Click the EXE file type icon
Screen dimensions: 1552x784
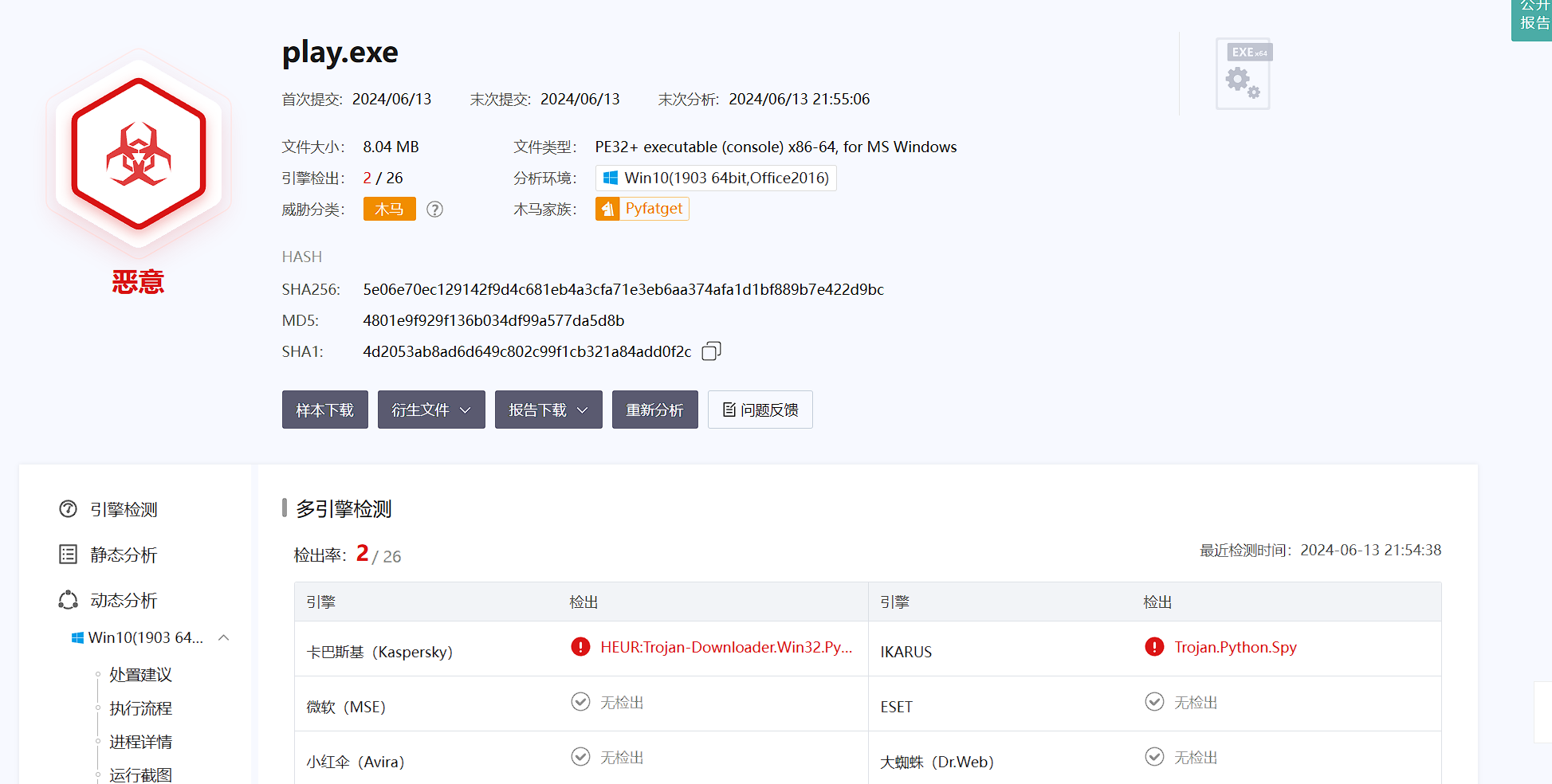pos(1244,73)
